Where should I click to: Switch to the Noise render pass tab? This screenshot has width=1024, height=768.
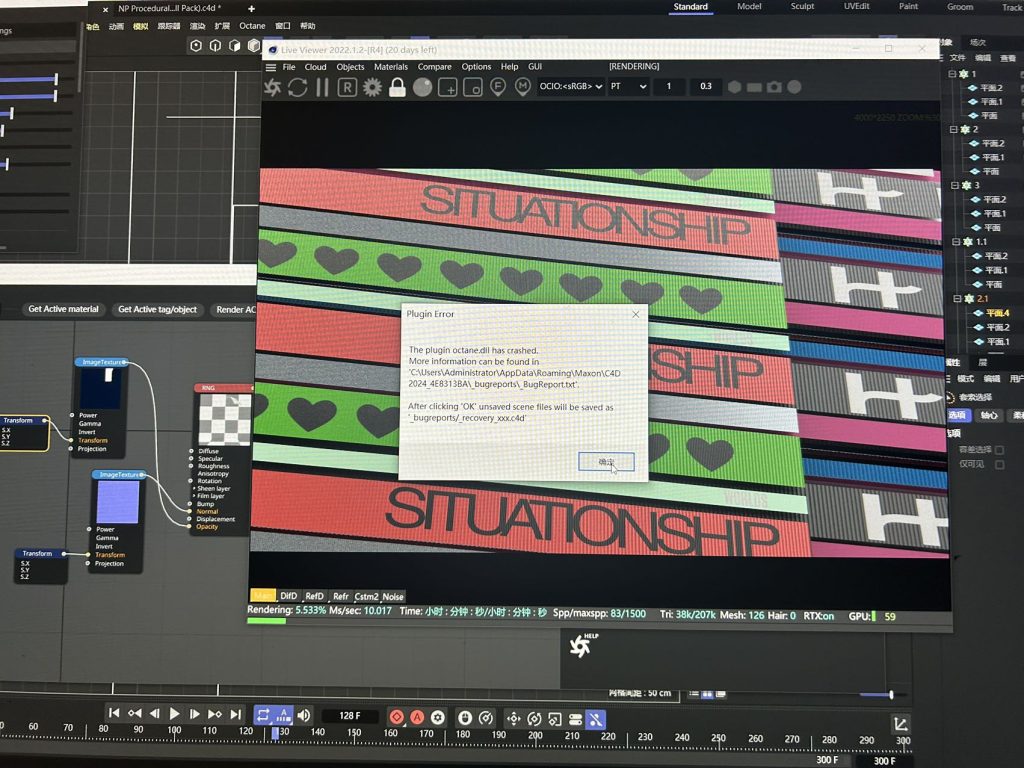[392, 596]
